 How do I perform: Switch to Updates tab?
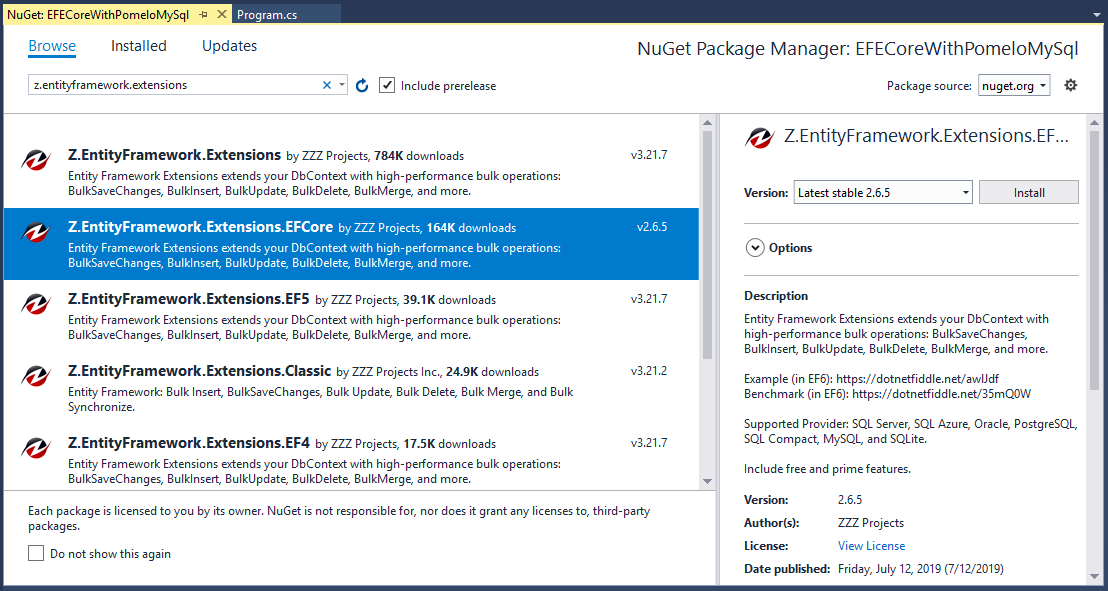pyautogui.click(x=230, y=46)
